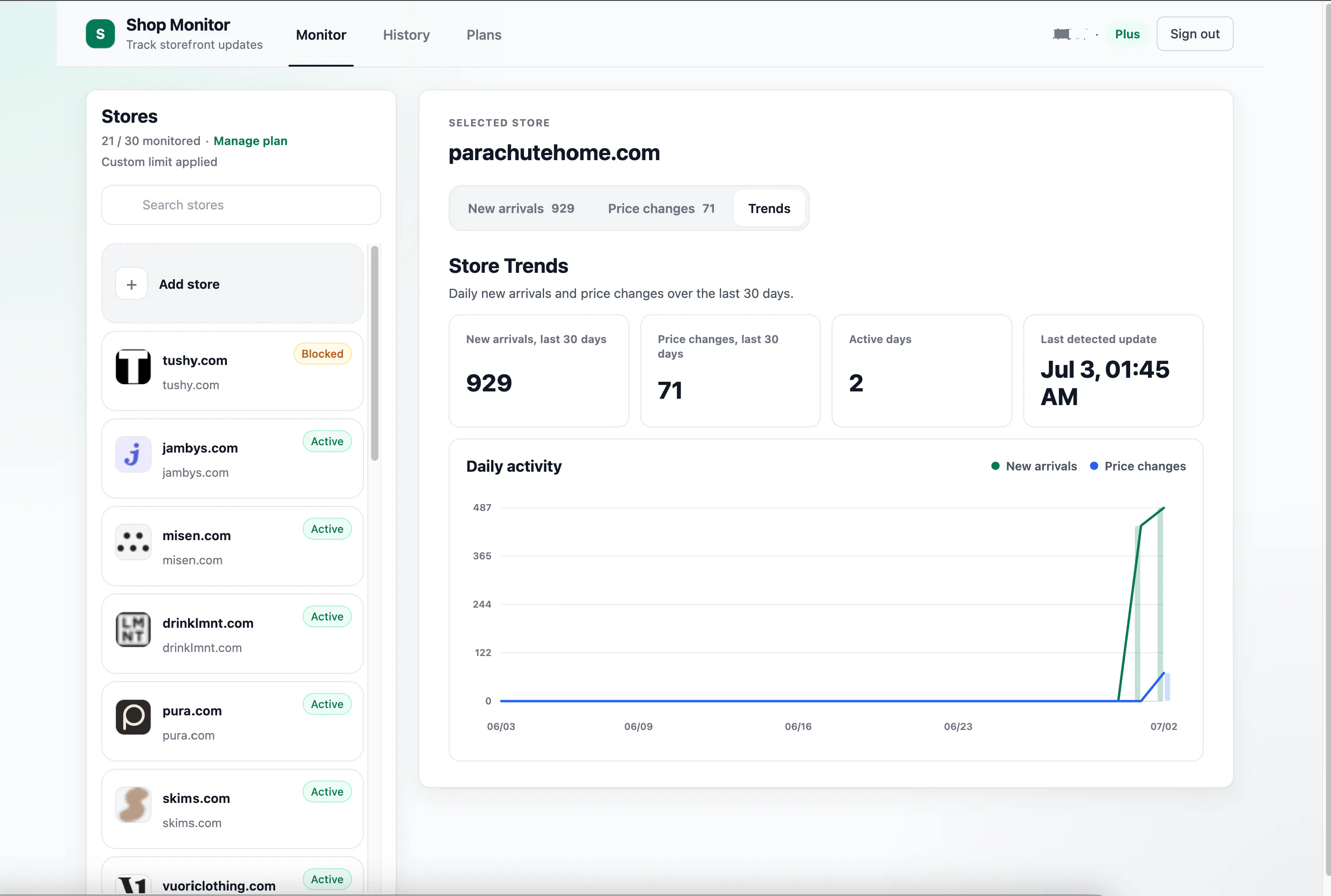The height and width of the screenshot is (896, 1331).
Task: Click the green New arrivals legend dot
Action: [x=996, y=466]
